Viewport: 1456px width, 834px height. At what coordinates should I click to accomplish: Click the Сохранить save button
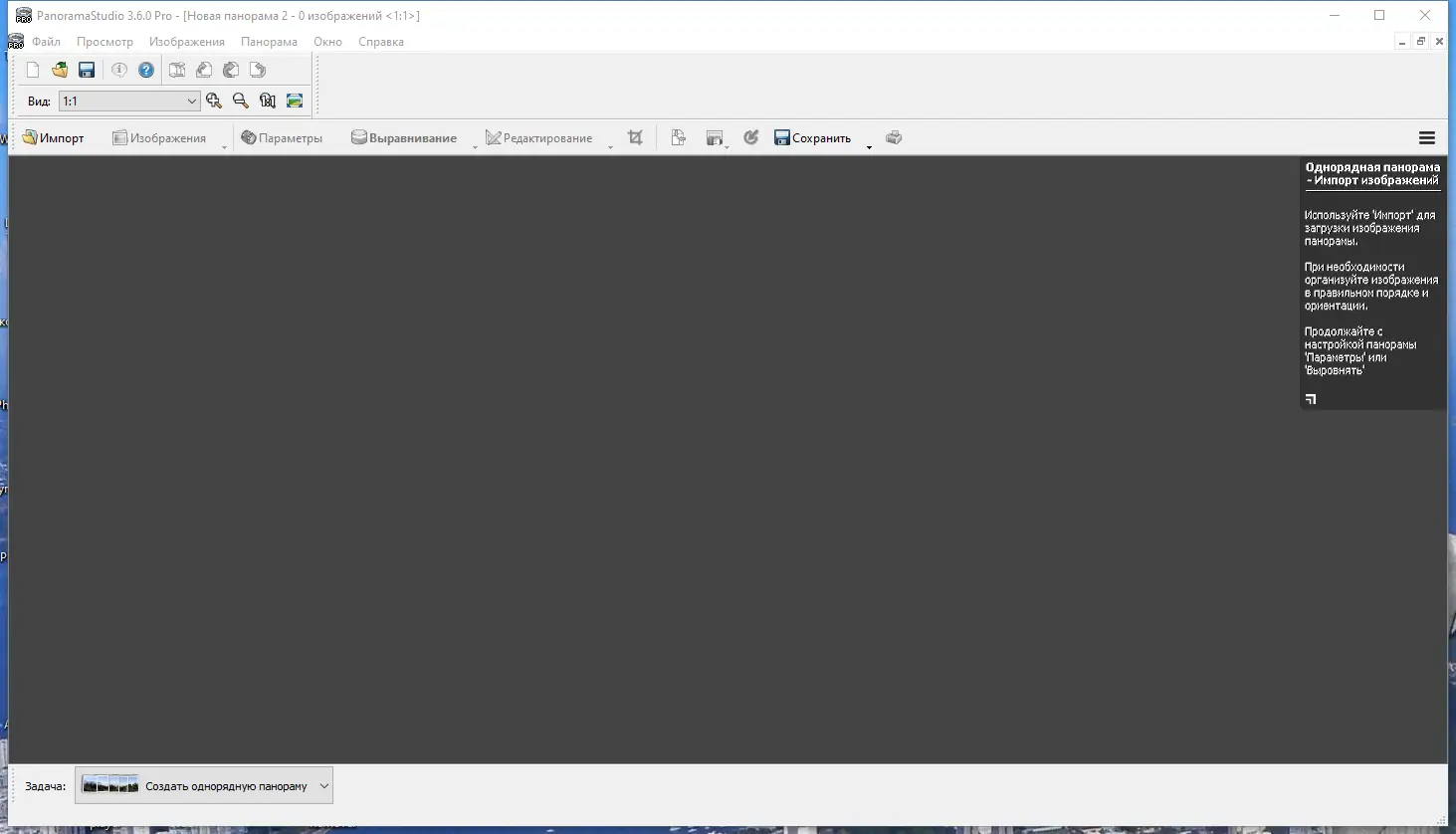click(813, 137)
